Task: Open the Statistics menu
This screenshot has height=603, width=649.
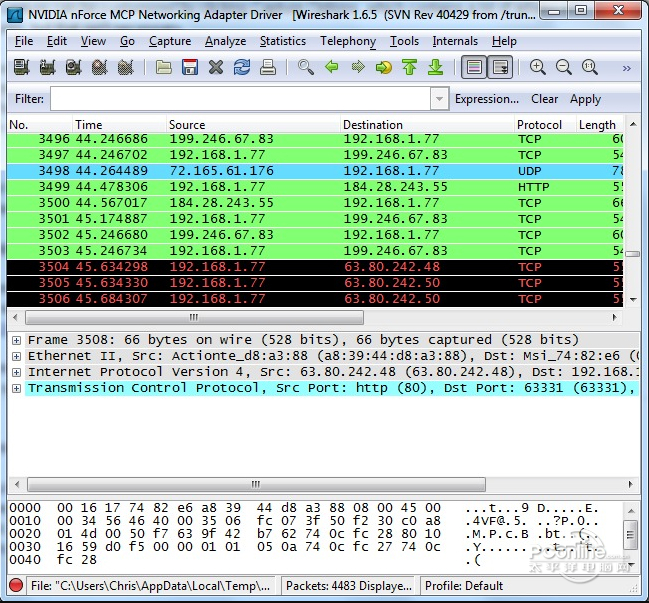Action: 283,41
